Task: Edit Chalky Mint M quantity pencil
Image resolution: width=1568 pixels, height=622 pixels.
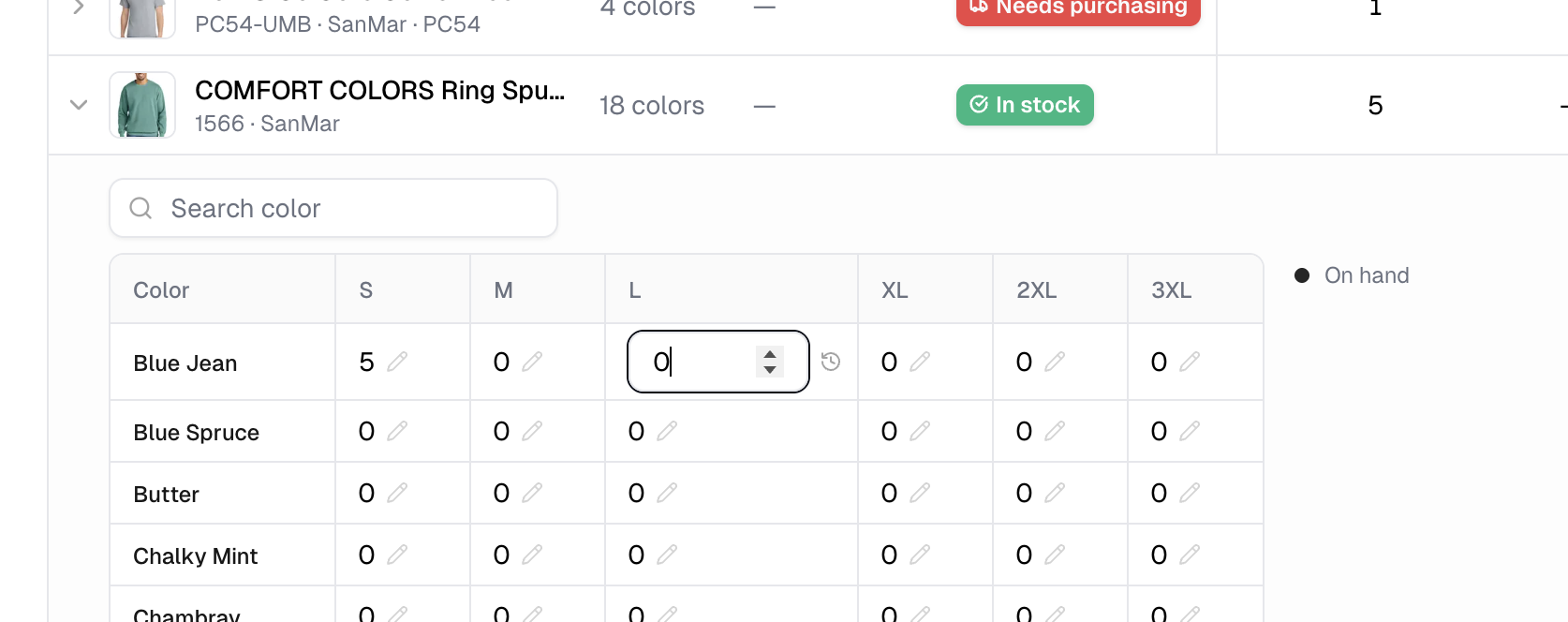Action: click(x=532, y=555)
